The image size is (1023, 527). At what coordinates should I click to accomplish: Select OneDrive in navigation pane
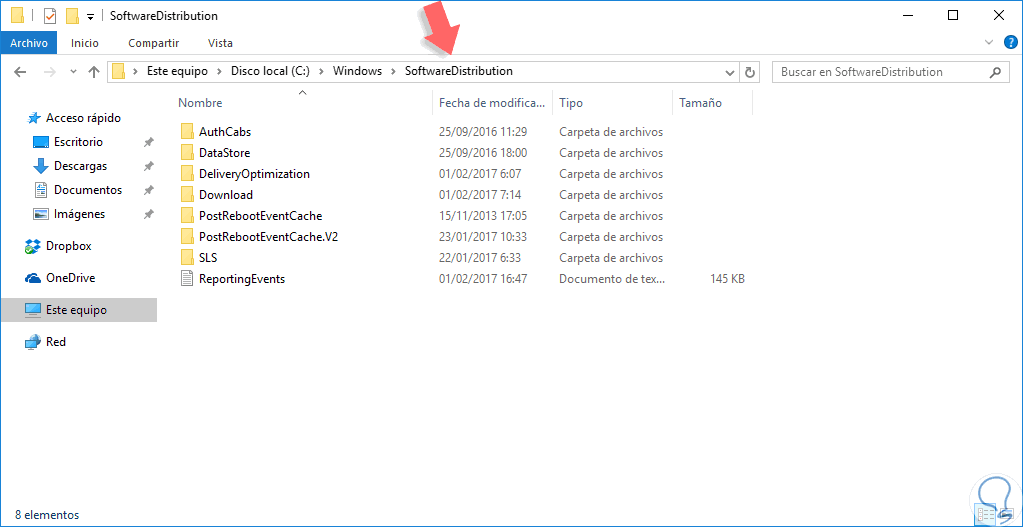tap(70, 278)
